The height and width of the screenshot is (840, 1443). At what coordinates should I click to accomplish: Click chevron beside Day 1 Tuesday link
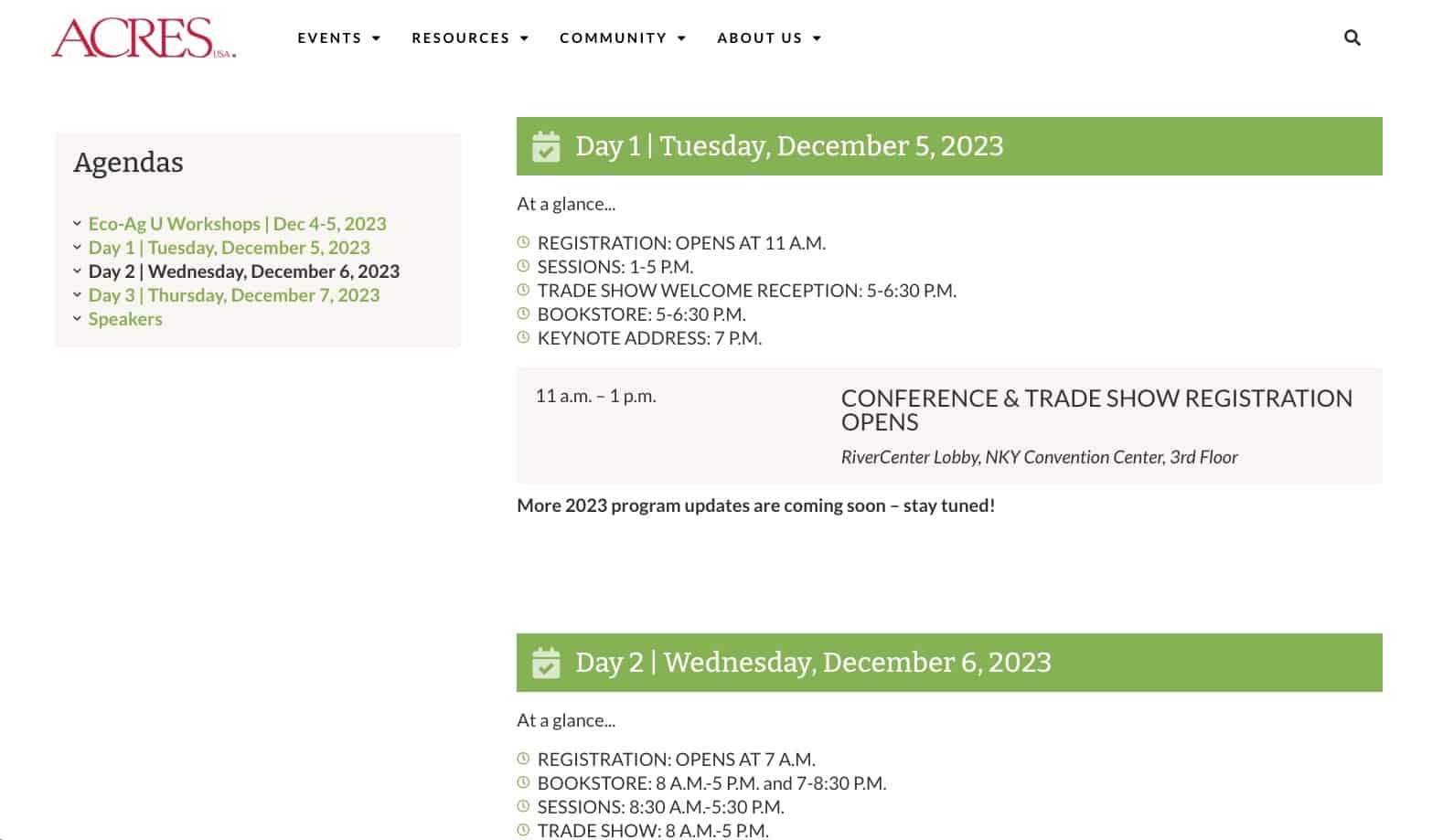point(77,247)
